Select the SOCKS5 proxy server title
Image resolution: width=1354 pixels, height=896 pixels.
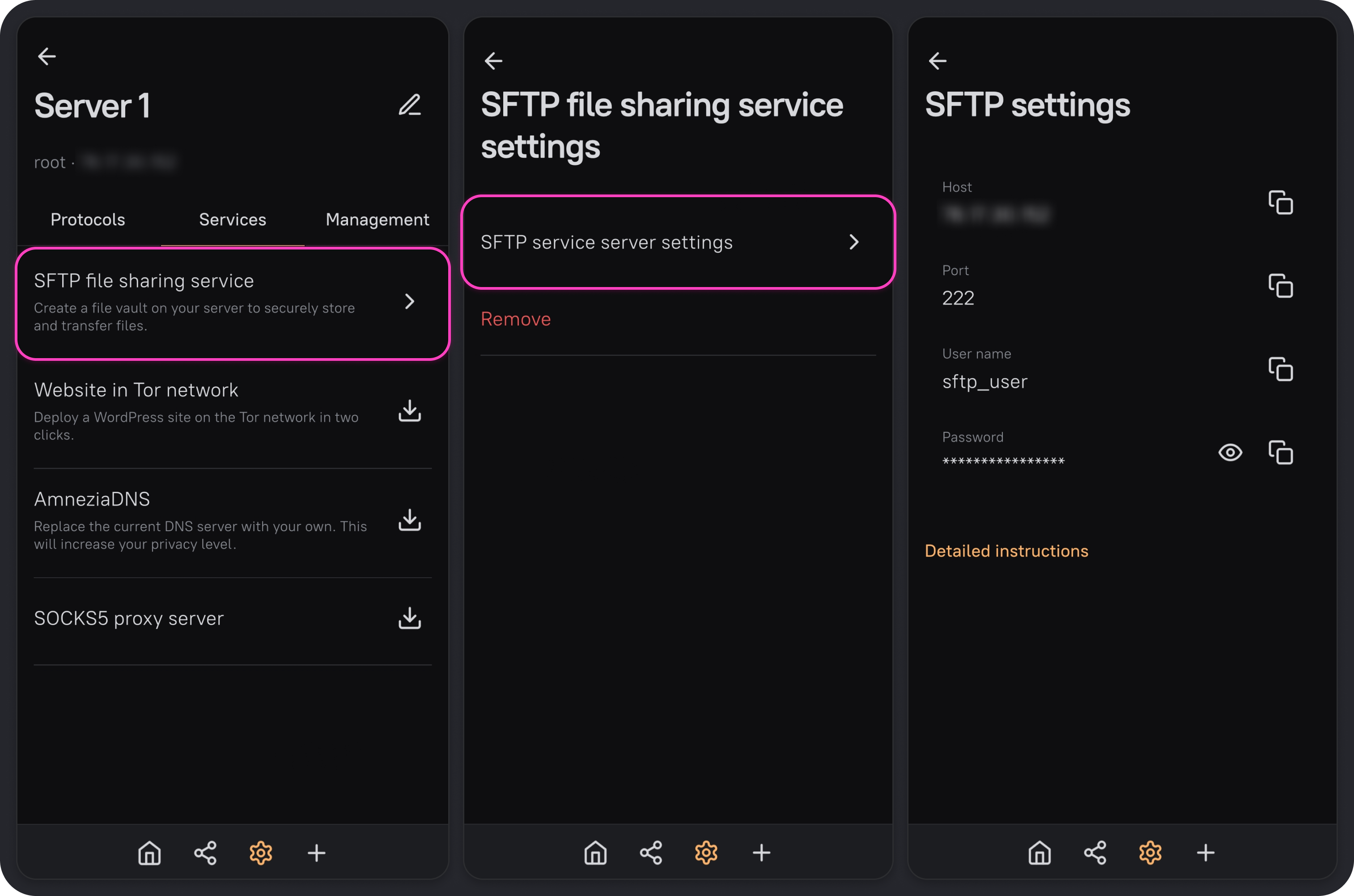point(128,618)
